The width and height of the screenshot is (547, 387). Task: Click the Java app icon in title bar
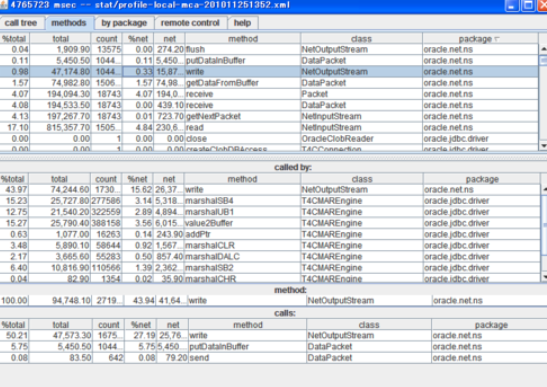tap(3, 5)
